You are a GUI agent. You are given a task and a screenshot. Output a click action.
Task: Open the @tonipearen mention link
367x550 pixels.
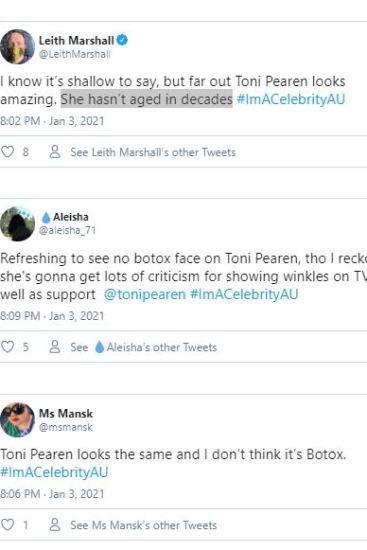tap(145, 294)
